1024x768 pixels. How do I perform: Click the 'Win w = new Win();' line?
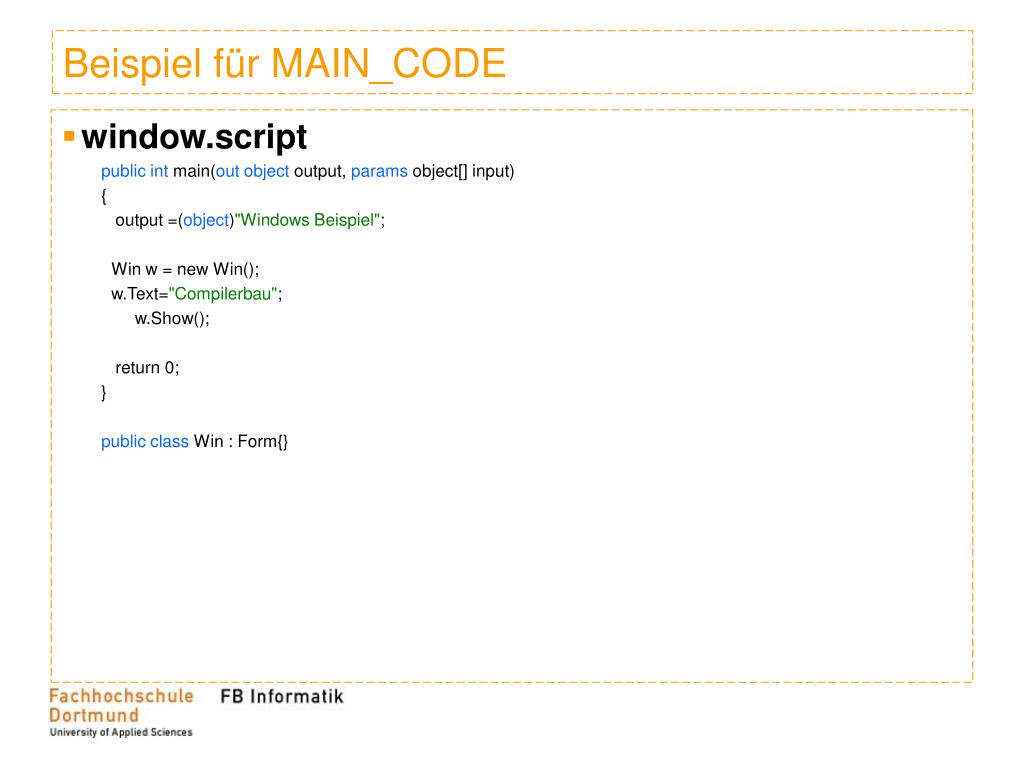coord(185,269)
